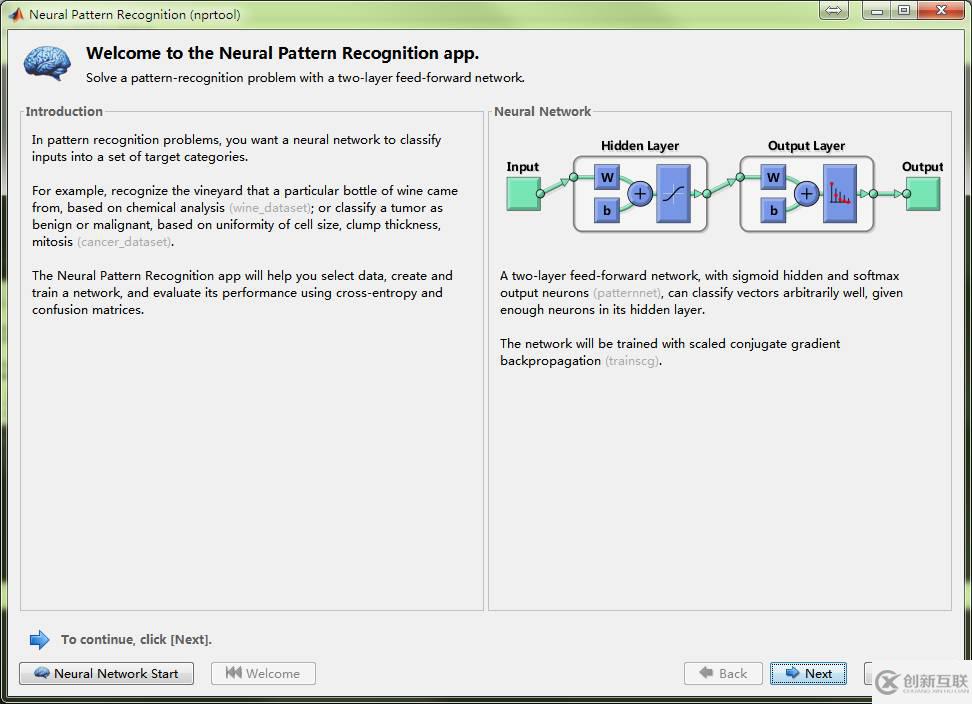Select Output Layer b bias block

pos(773,210)
